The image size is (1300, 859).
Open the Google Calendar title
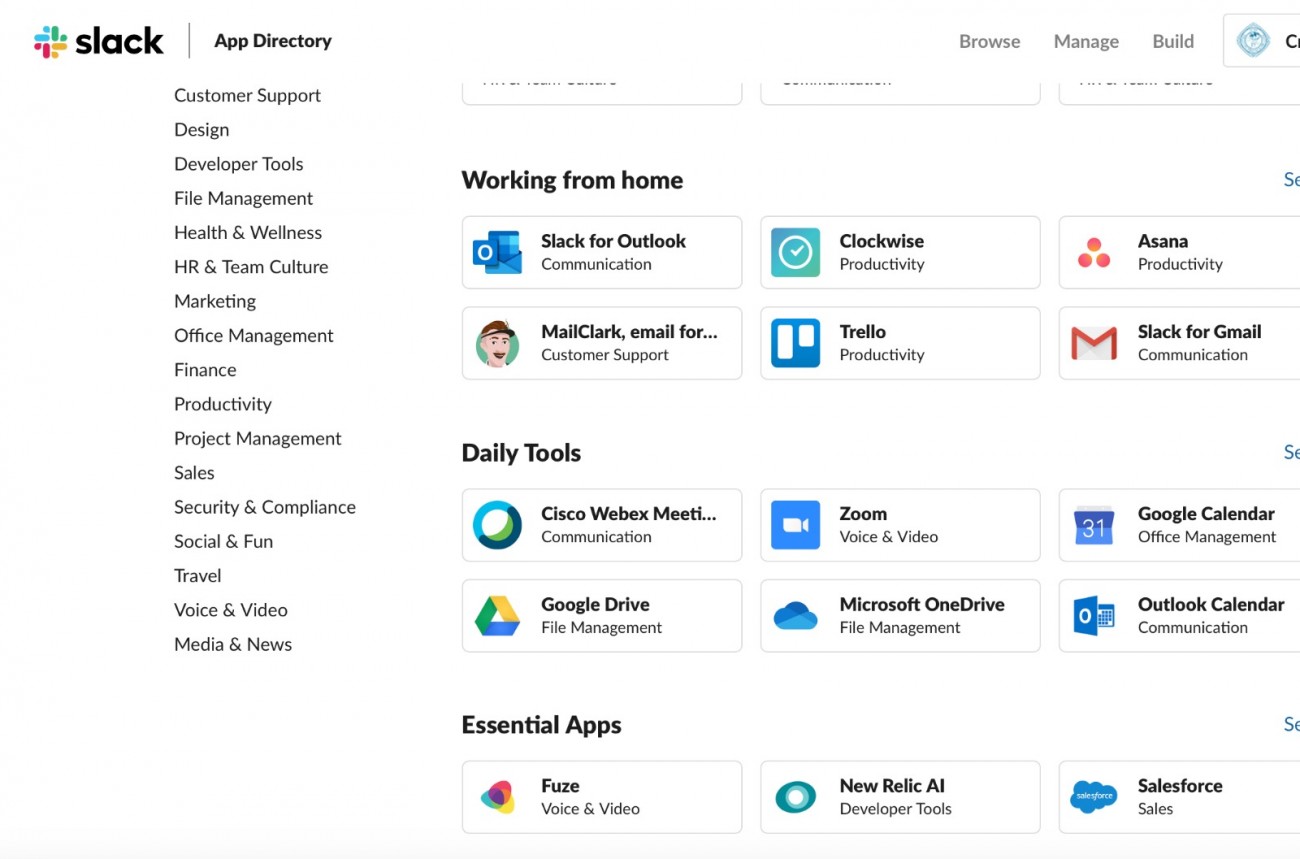1206,513
